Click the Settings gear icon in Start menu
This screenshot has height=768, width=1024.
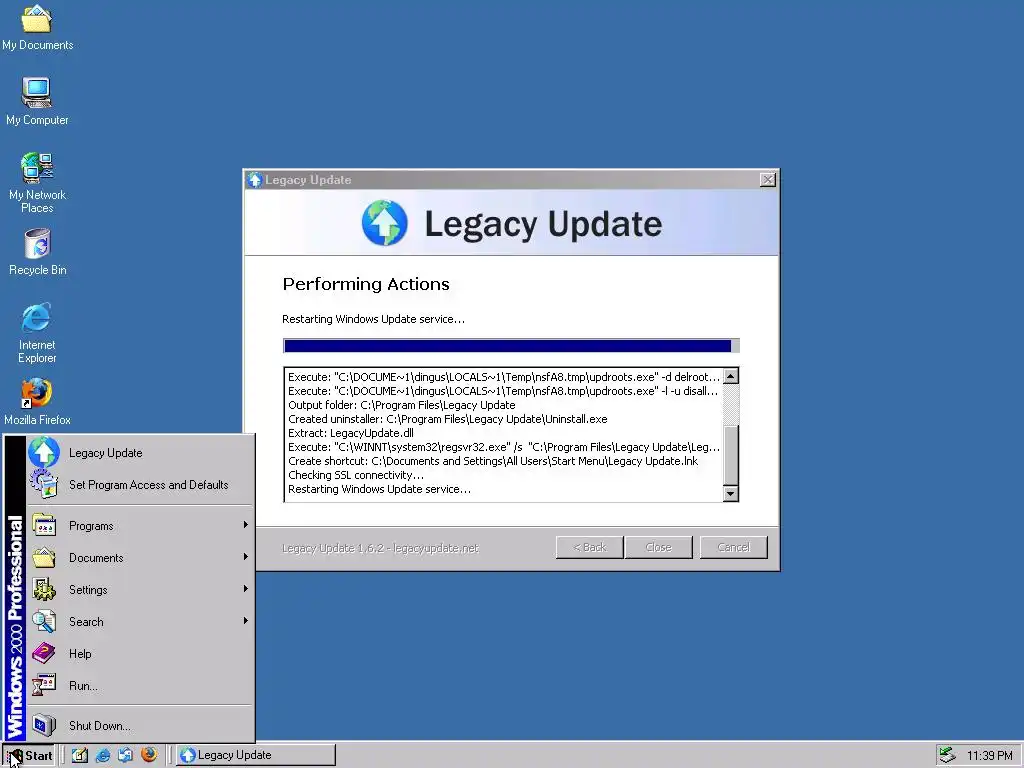(x=44, y=589)
